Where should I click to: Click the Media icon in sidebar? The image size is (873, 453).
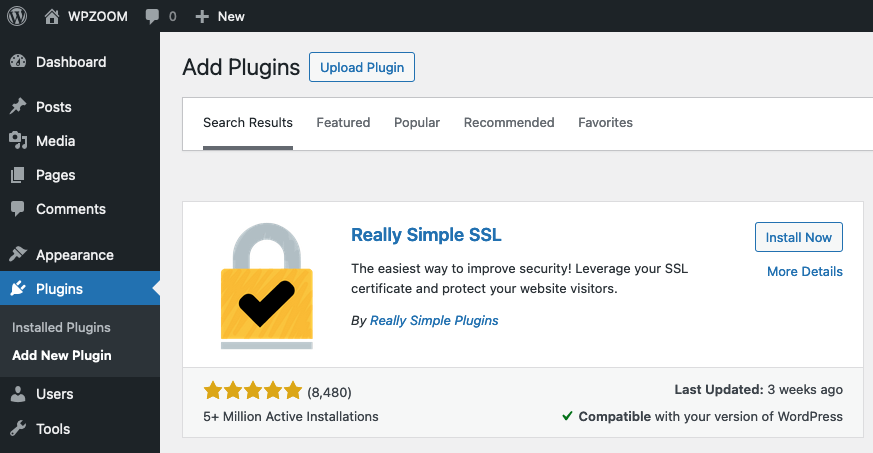[18, 141]
